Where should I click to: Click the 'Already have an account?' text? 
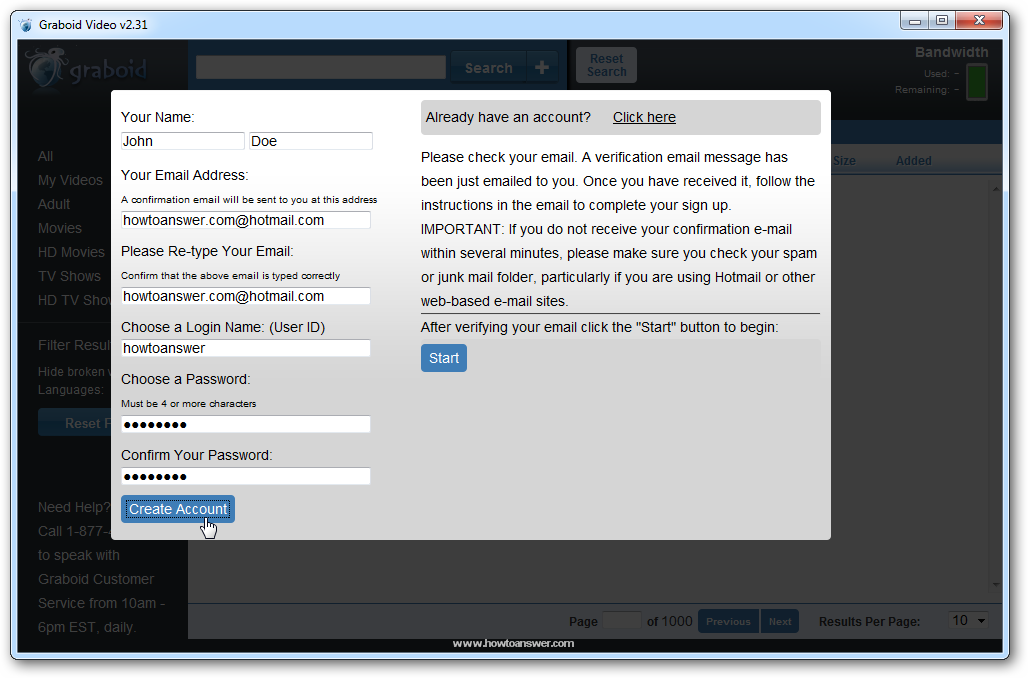coord(508,117)
